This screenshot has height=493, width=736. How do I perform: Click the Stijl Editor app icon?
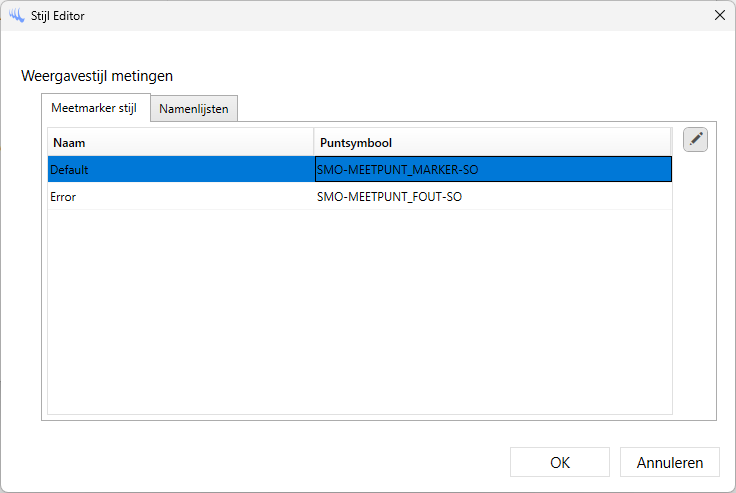(x=16, y=15)
